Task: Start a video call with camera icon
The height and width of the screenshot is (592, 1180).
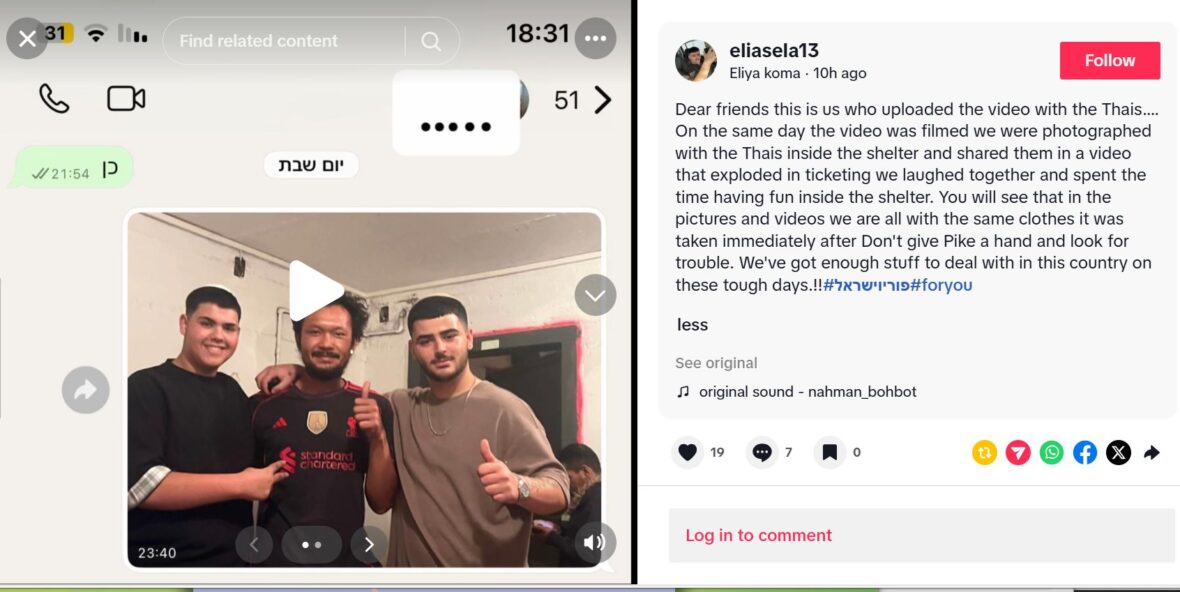Action: point(126,99)
